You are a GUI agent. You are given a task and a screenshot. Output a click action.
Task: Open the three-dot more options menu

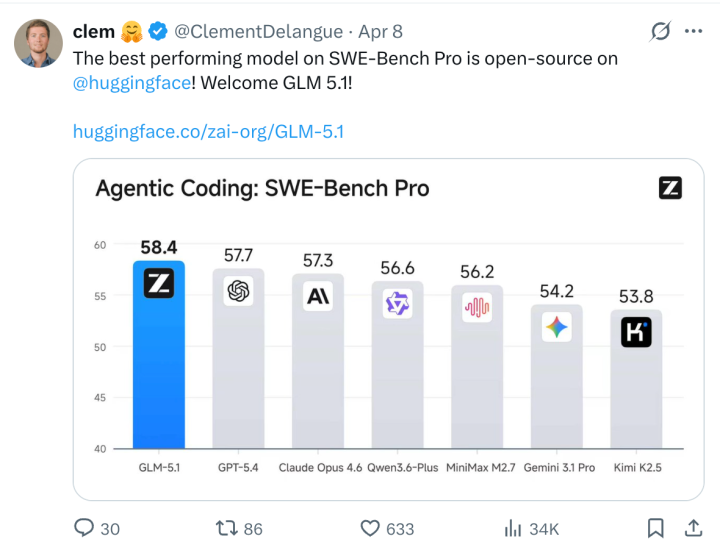pos(692,31)
